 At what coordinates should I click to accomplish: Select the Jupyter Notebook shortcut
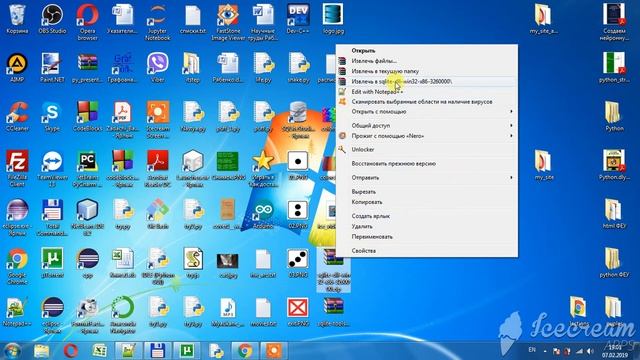158,22
